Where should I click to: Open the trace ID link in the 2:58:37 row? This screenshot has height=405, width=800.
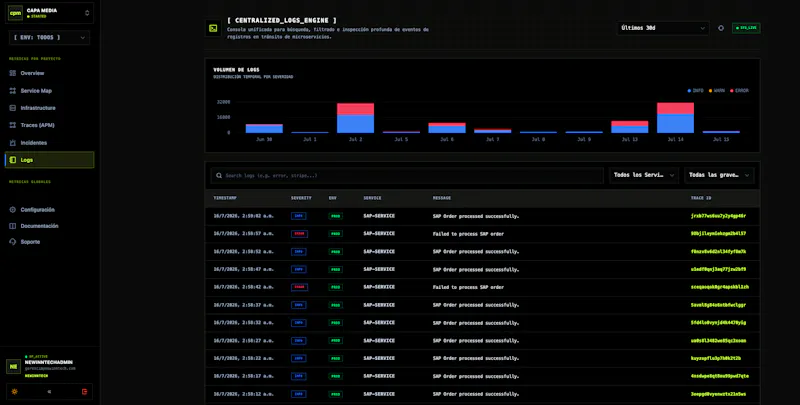[718, 305]
